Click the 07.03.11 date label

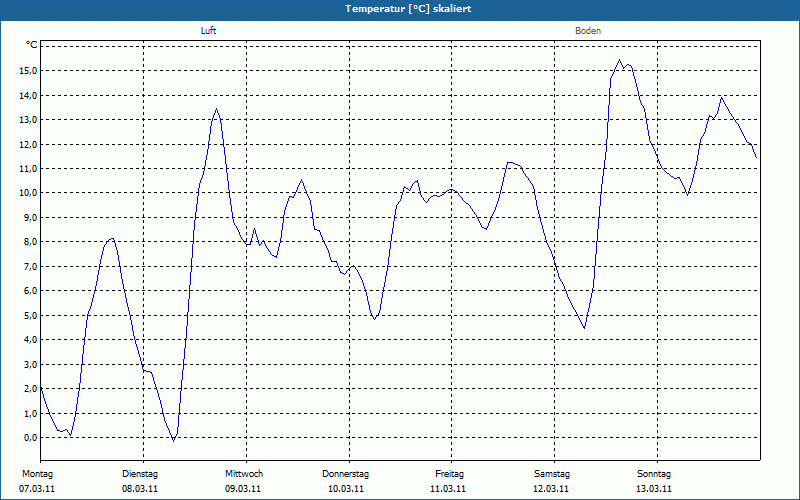click(x=37, y=489)
